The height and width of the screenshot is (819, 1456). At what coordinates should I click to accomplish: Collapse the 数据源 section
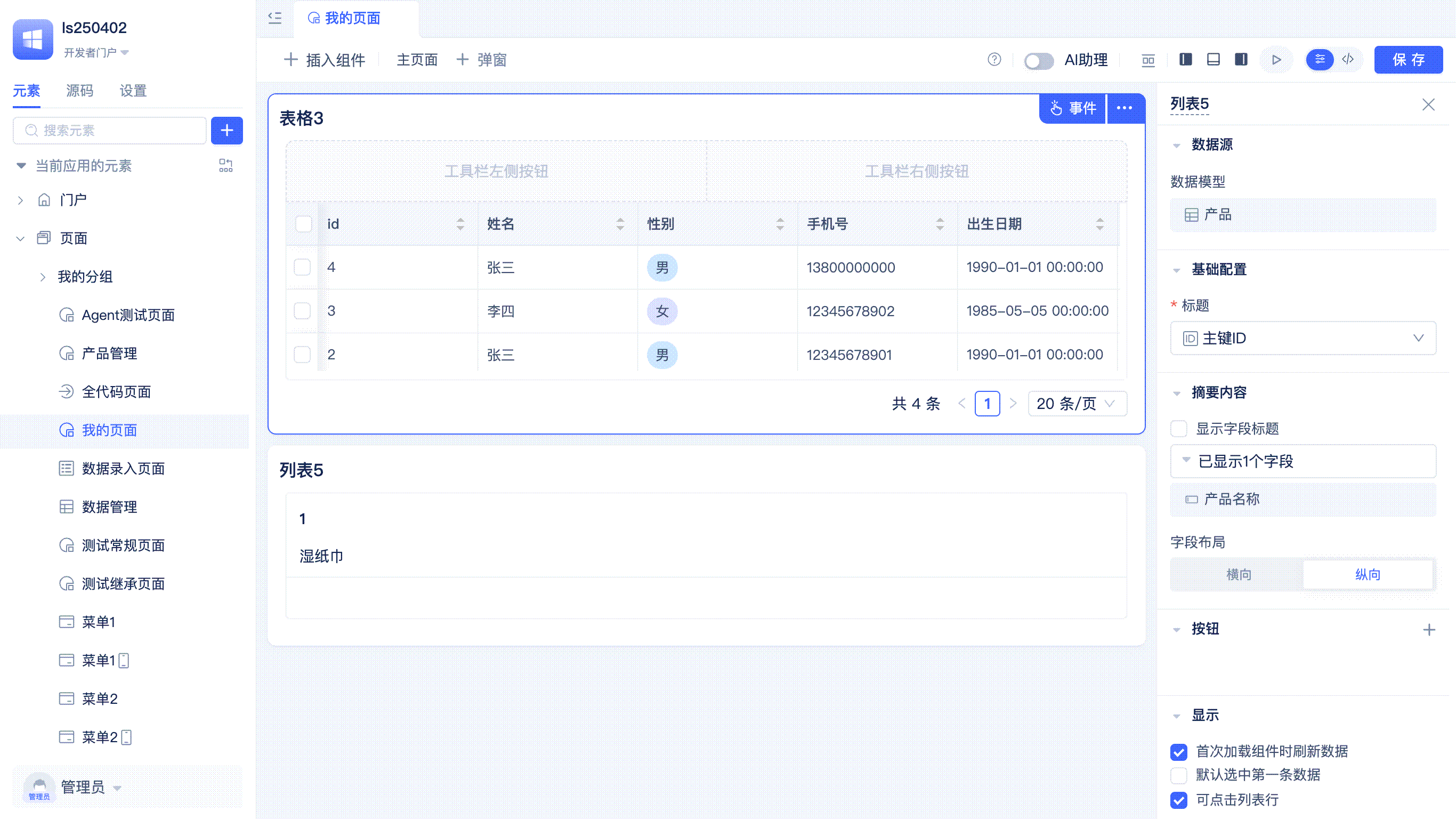coord(1177,146)
